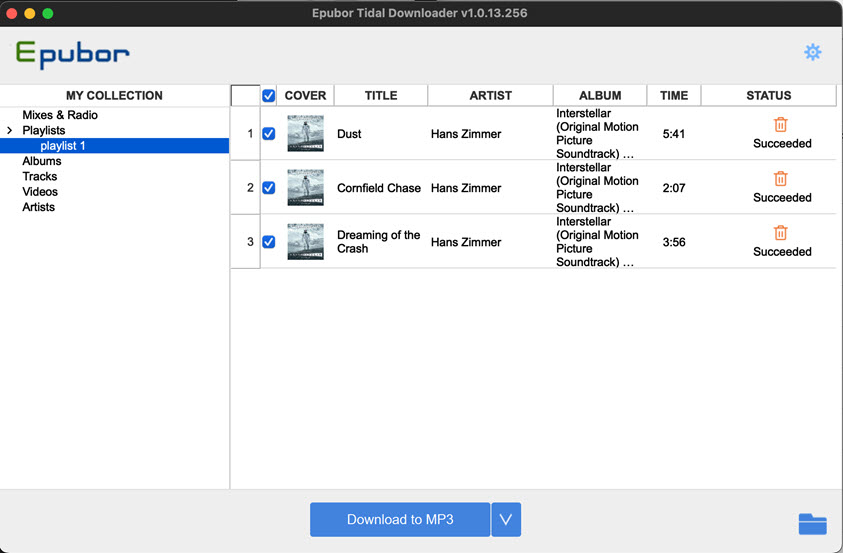Click the STATUS column header
Image resolution: width=843 pixels, height=553 pixels.
pos(768,96)
